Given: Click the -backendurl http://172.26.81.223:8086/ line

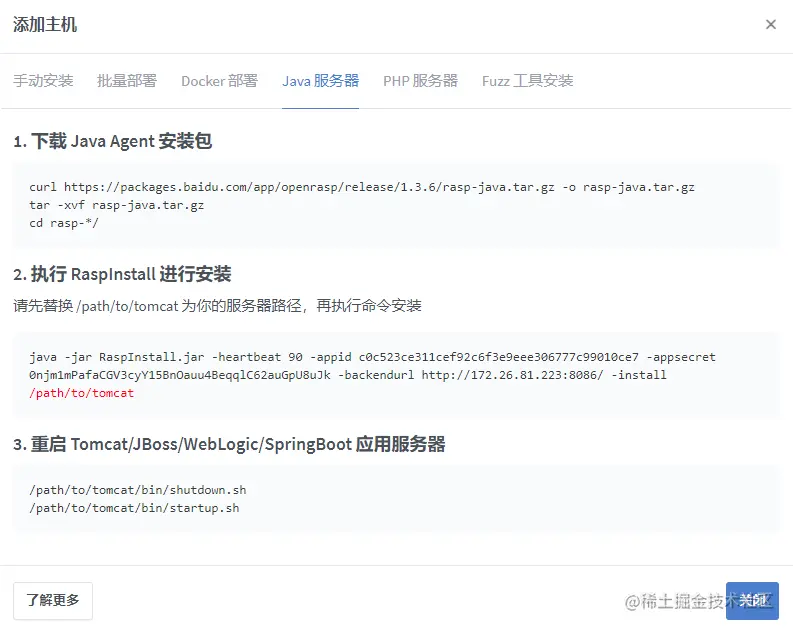Looking at the screenshot, I should (x=347, y=375).
